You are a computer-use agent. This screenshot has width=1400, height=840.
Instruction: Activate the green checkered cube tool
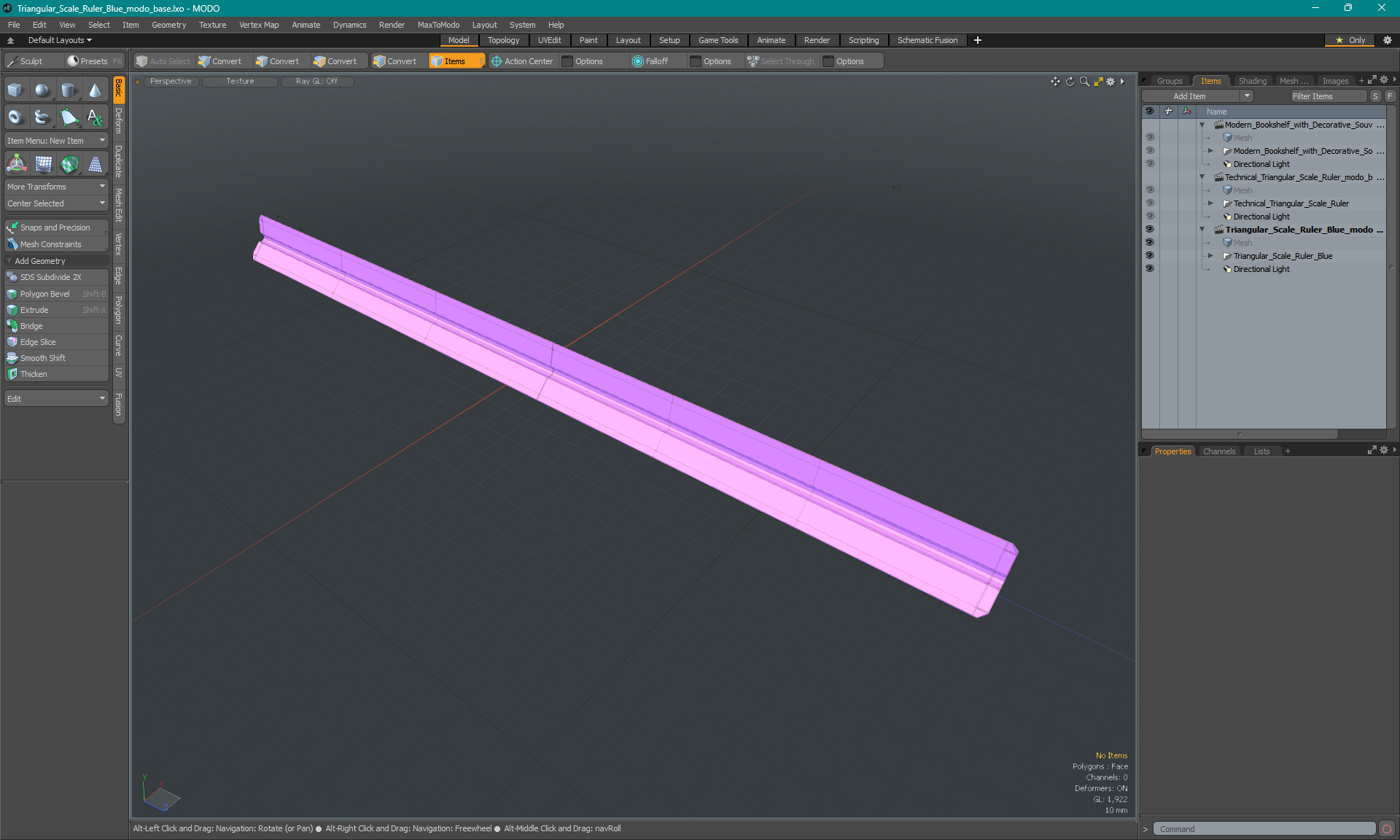69,164
